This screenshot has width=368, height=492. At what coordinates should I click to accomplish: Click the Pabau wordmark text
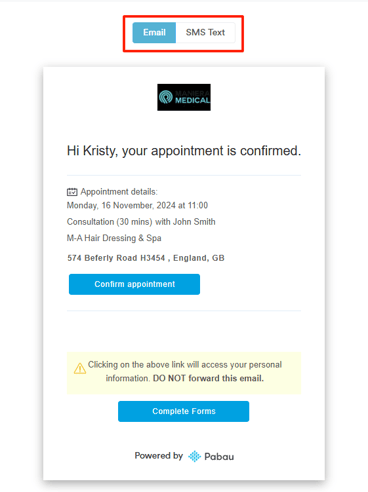pyautogui.click(x=219, y=457)
